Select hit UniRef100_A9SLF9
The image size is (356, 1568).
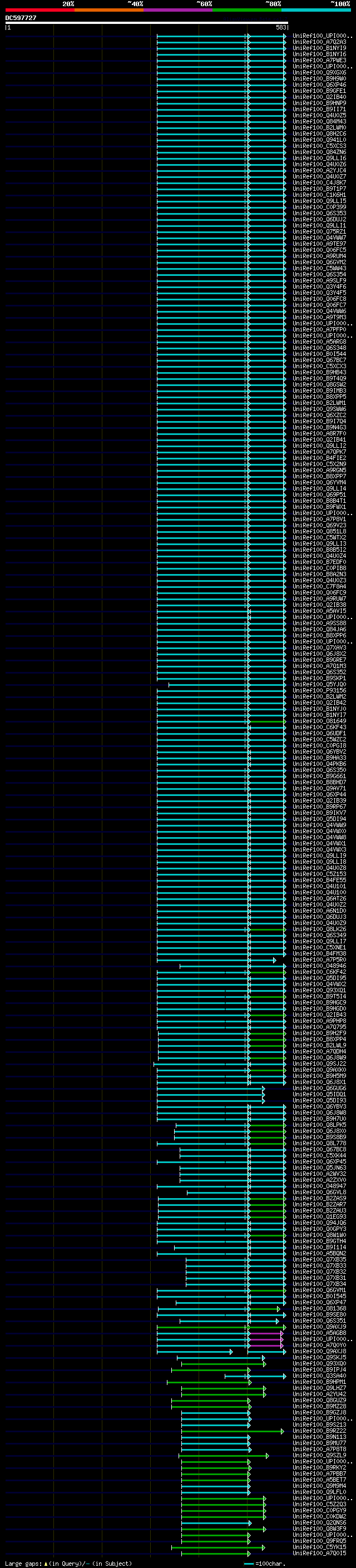[x=319, y=280]
